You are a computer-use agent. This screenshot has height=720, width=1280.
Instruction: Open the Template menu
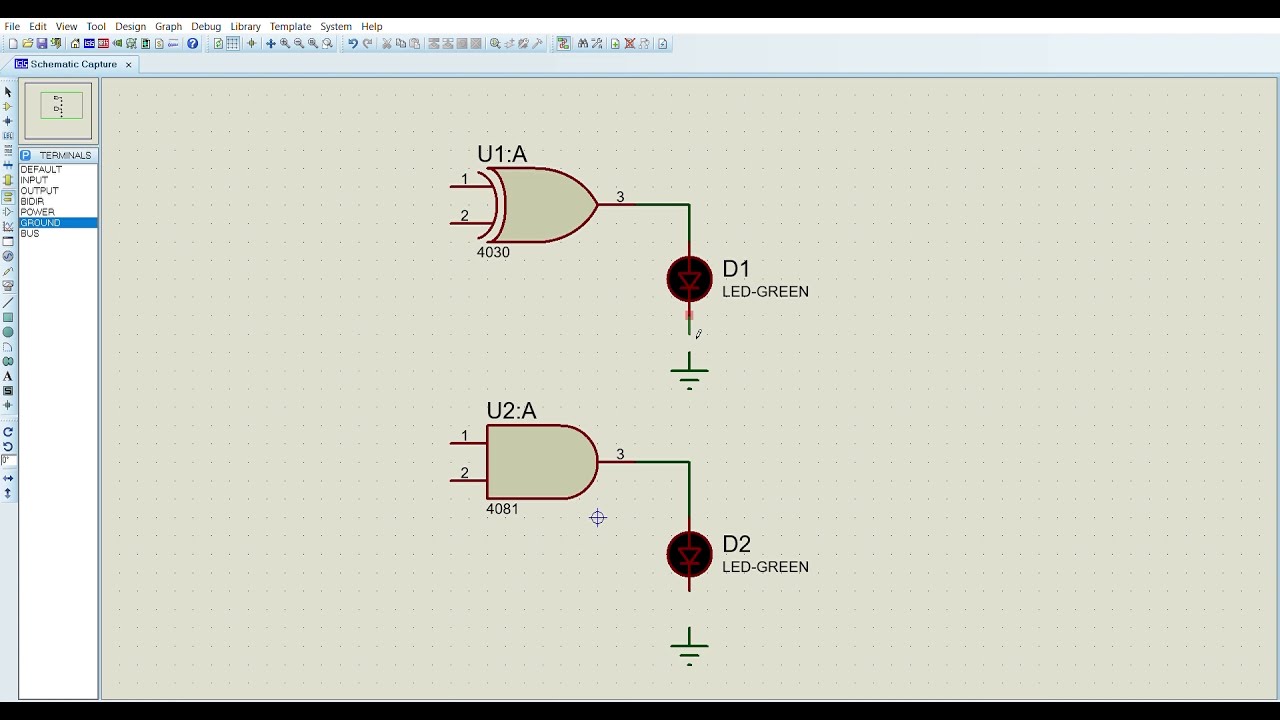290,27
